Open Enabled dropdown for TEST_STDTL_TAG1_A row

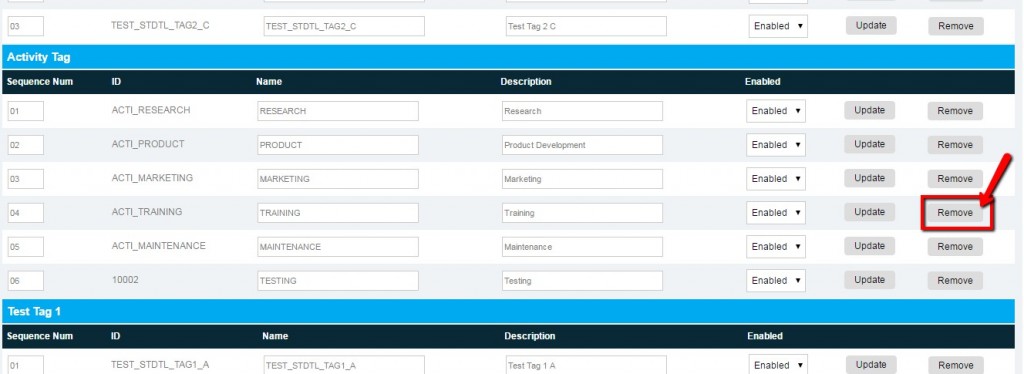778,365
